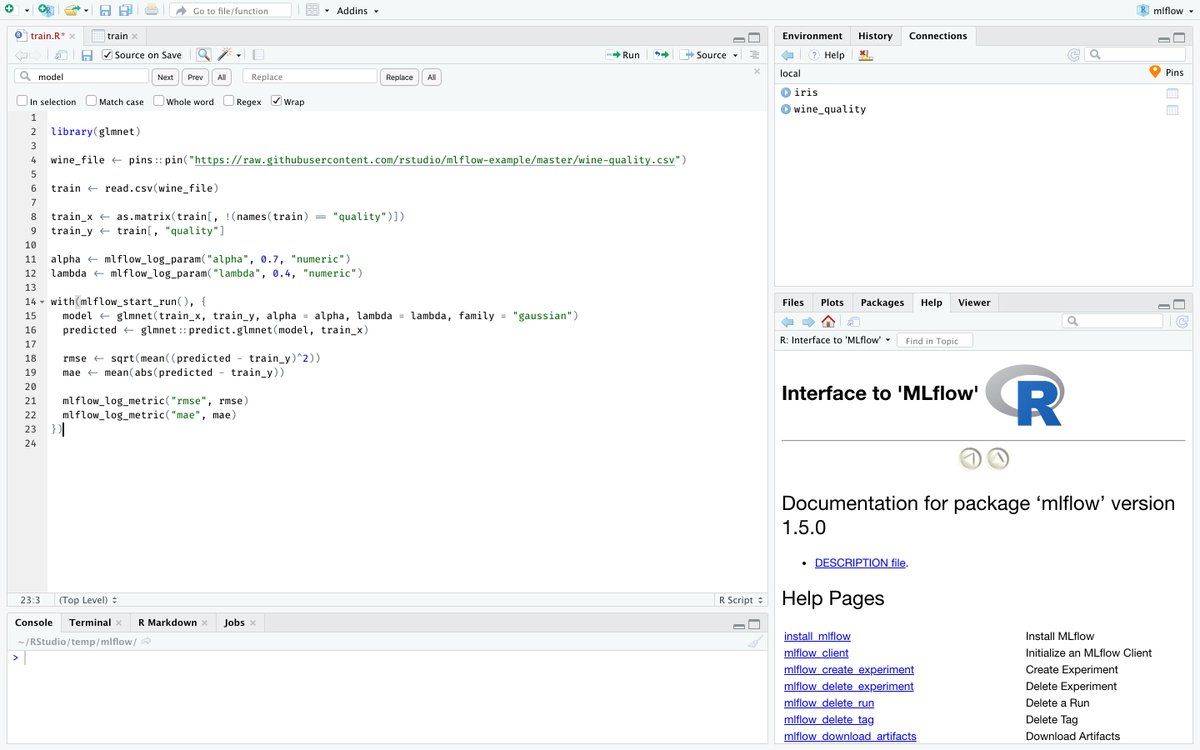Open the DESCRIPTION file link

pos(860,563)
